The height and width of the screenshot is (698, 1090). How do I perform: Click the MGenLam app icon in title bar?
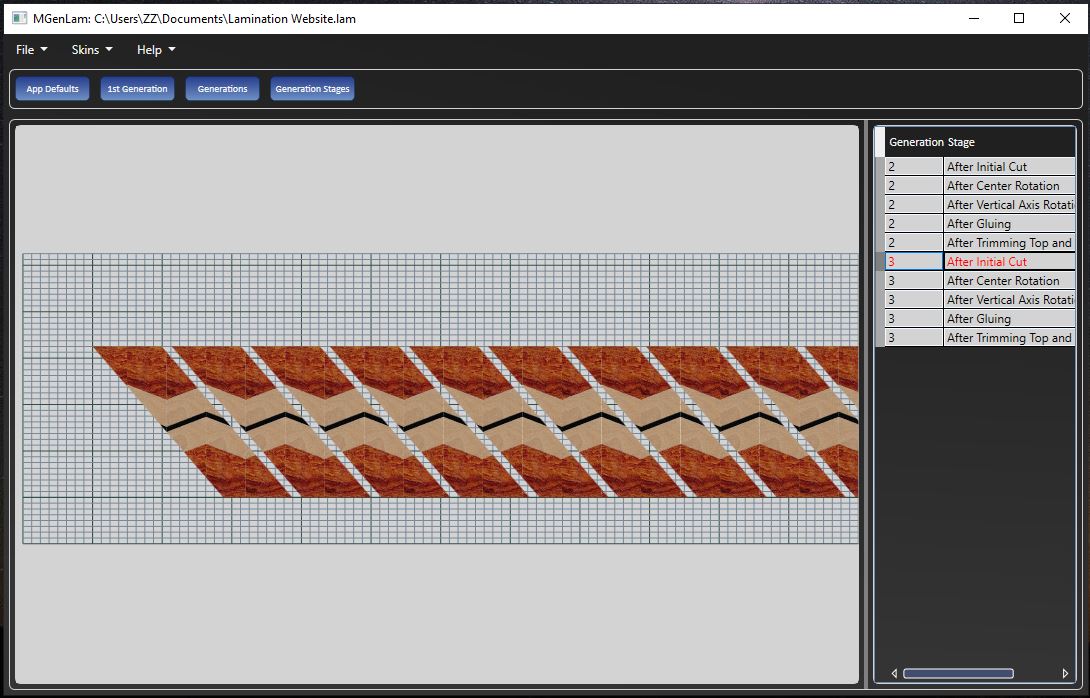(19, 18)
